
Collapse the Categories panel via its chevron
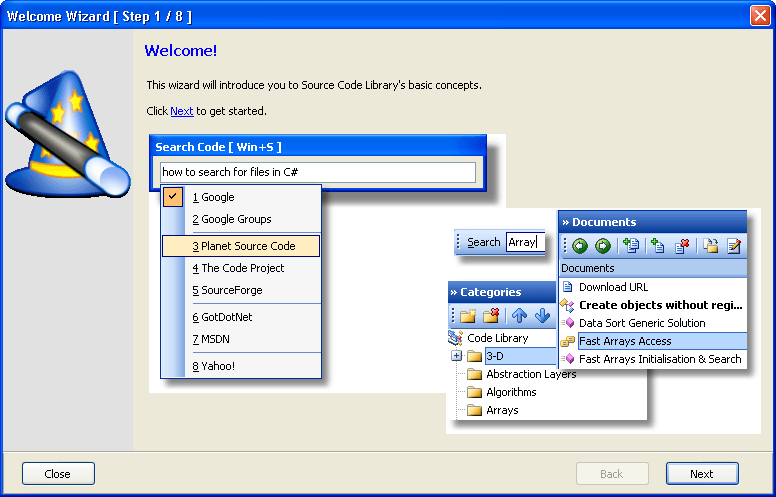tap(453, 292)
